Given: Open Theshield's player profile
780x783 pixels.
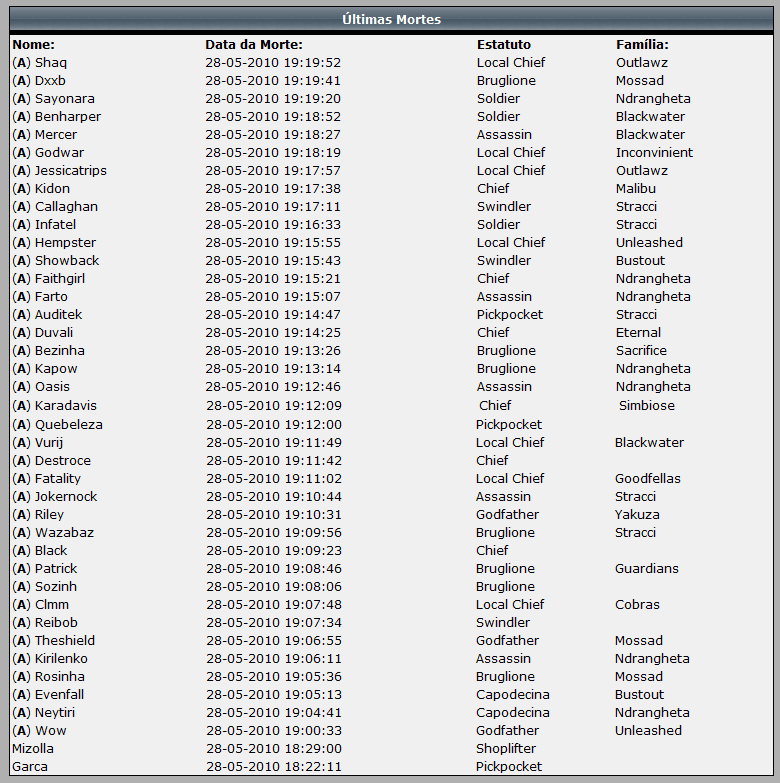Looking at the screenshot, I should 65,641.
